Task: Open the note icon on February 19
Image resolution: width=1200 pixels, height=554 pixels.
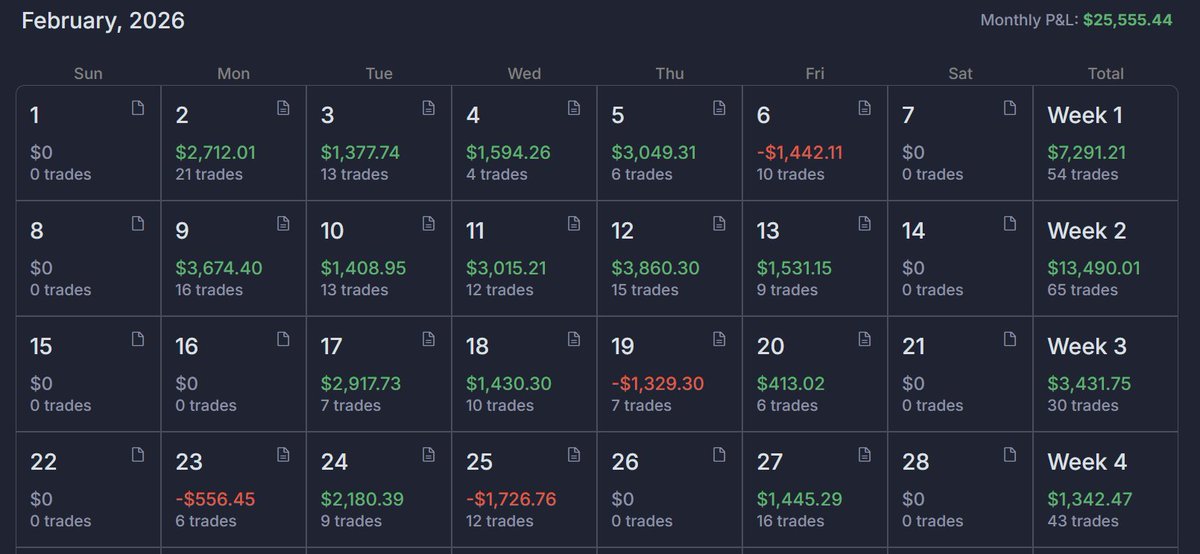Action: coord(720,339)
